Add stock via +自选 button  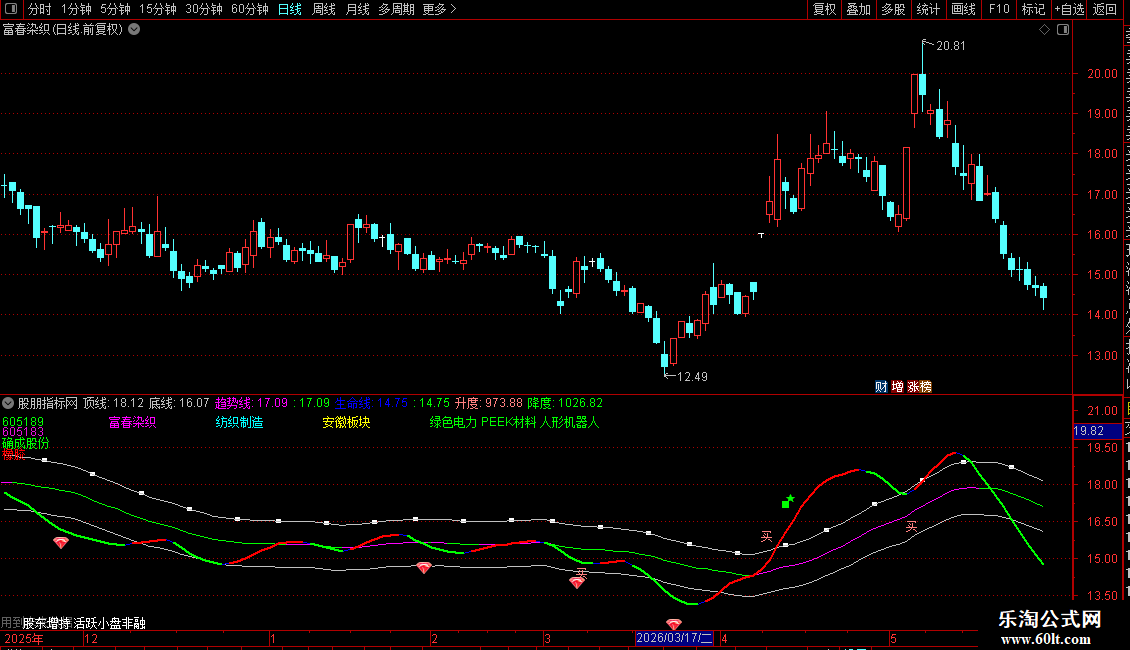tap(1069, 9)
